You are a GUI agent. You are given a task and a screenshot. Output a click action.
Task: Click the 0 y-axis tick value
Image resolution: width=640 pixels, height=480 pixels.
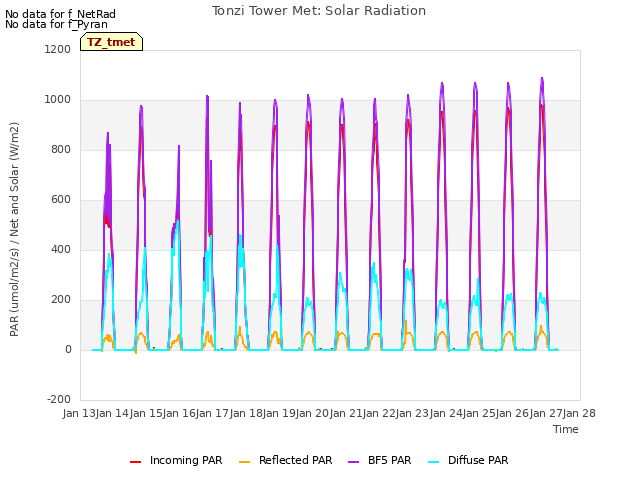pos(68,349)
